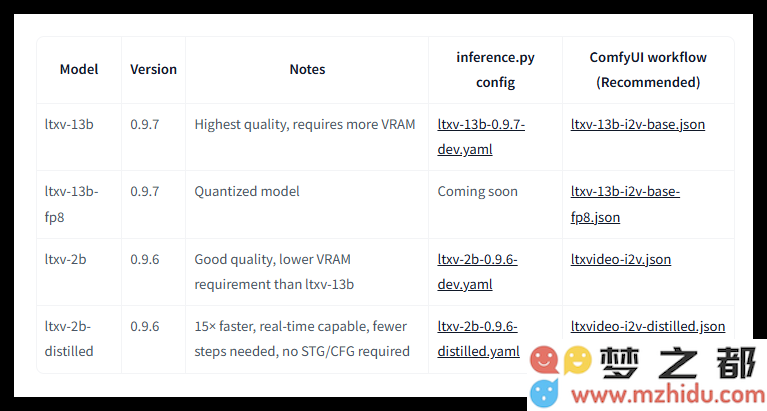The width and height of the screenshot is (767, 411).
Task: Open ltxvideo-i2v.json workflow link
Action: tap(621, 259)
